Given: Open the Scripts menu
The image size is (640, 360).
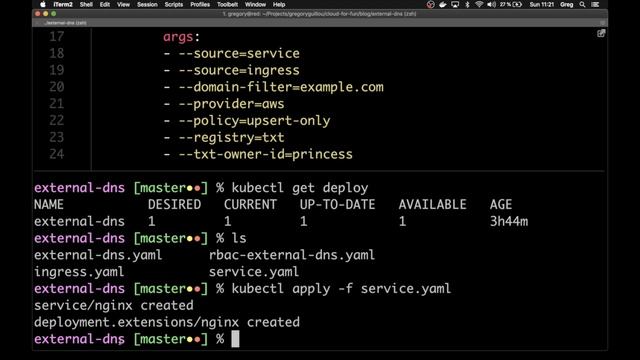Looking at the screenshot, I should click(173, 4).
